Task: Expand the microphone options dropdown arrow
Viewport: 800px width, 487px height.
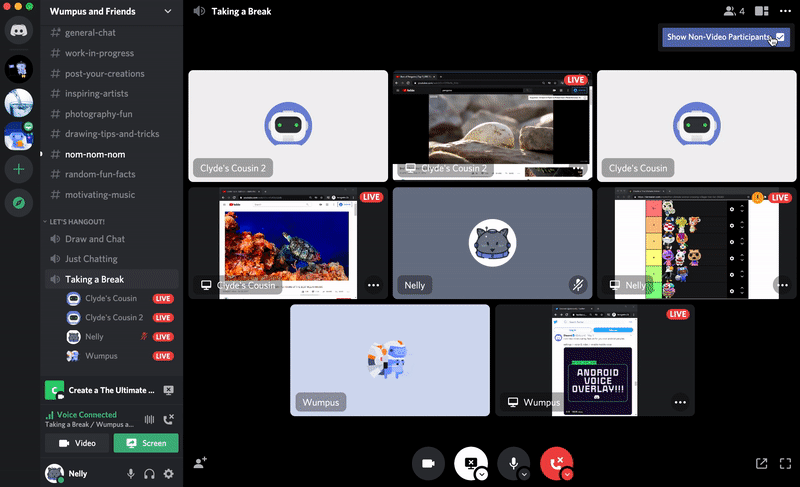Action: coord(524,474)
